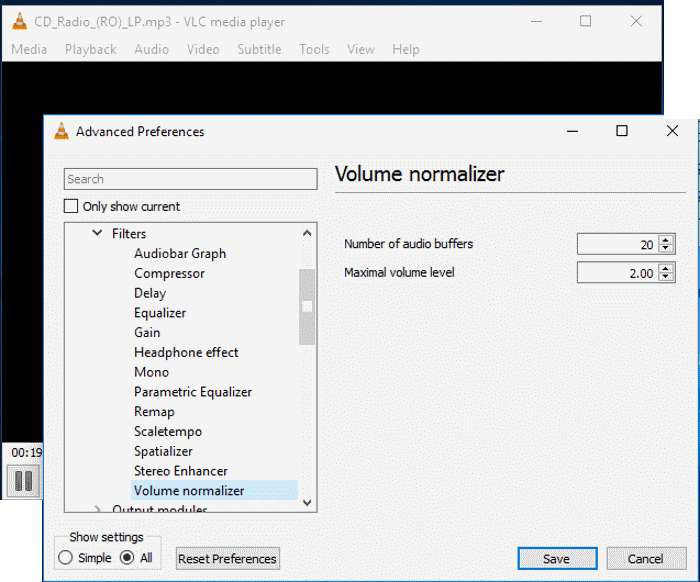700x582 pixels.
Task: Select Equalizer filter in tree
Action: [x=160, y=312]
